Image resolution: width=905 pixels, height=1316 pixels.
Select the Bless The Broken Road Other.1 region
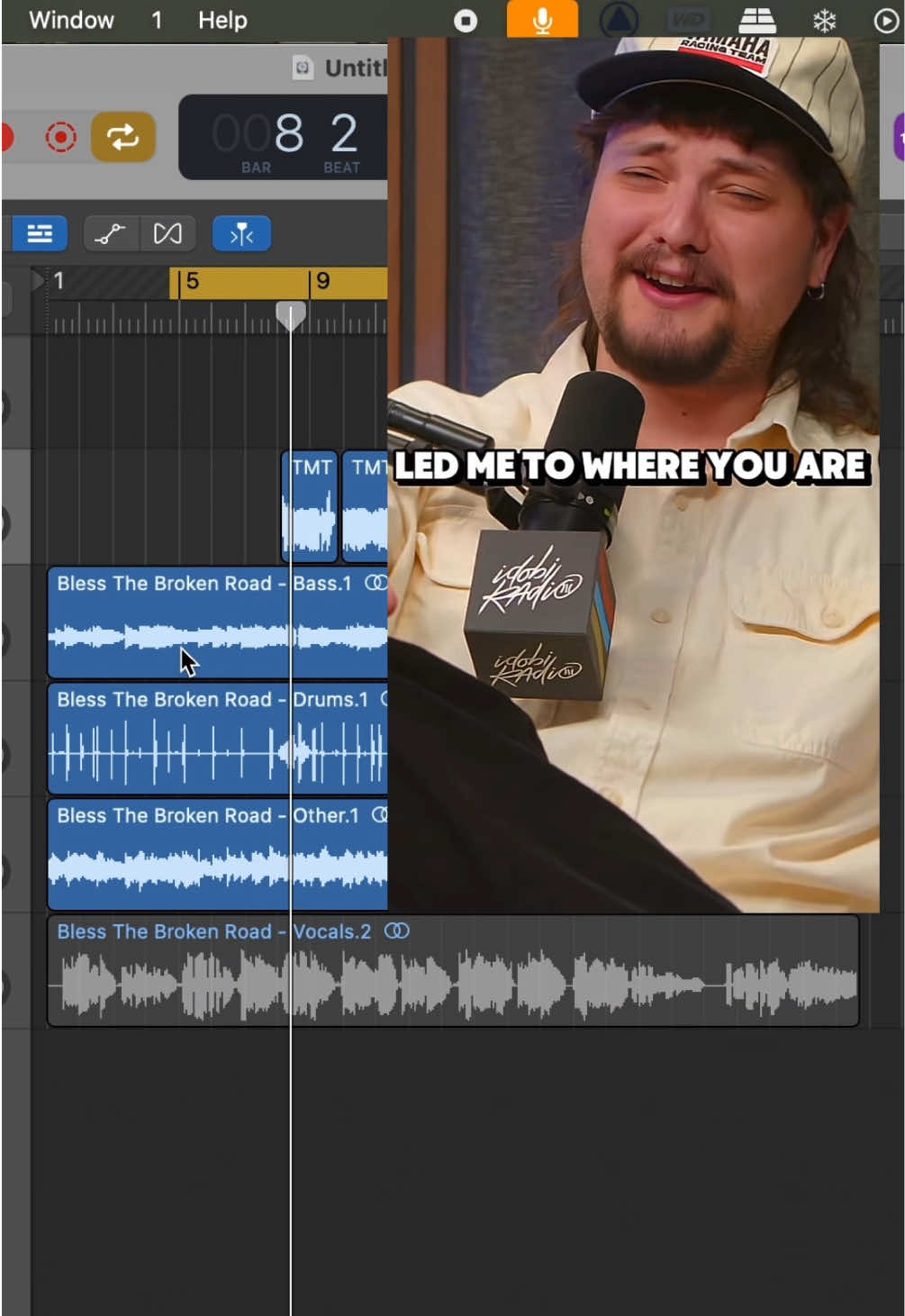[x=218, y=854]
